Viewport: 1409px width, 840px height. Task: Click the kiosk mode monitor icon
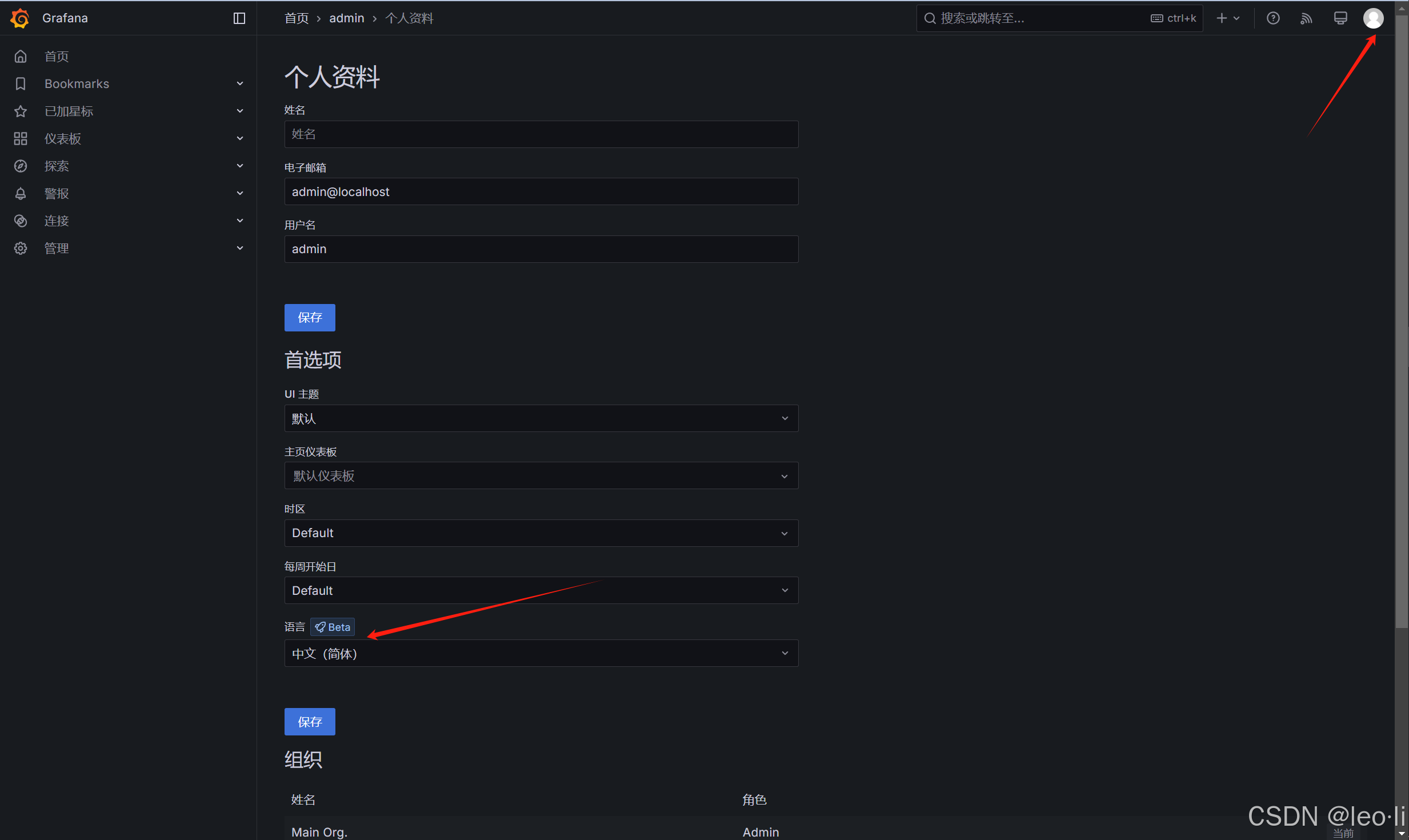(1340, 18)
